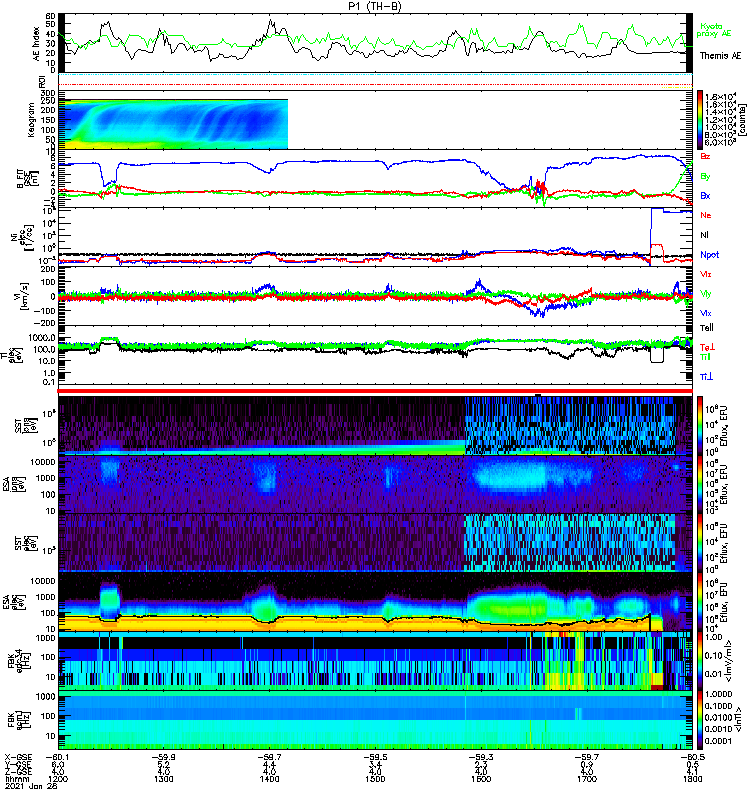Viewport: 750px width, 800px height.
Task: Click the [counts] unit label
Action: pos(744,120)
